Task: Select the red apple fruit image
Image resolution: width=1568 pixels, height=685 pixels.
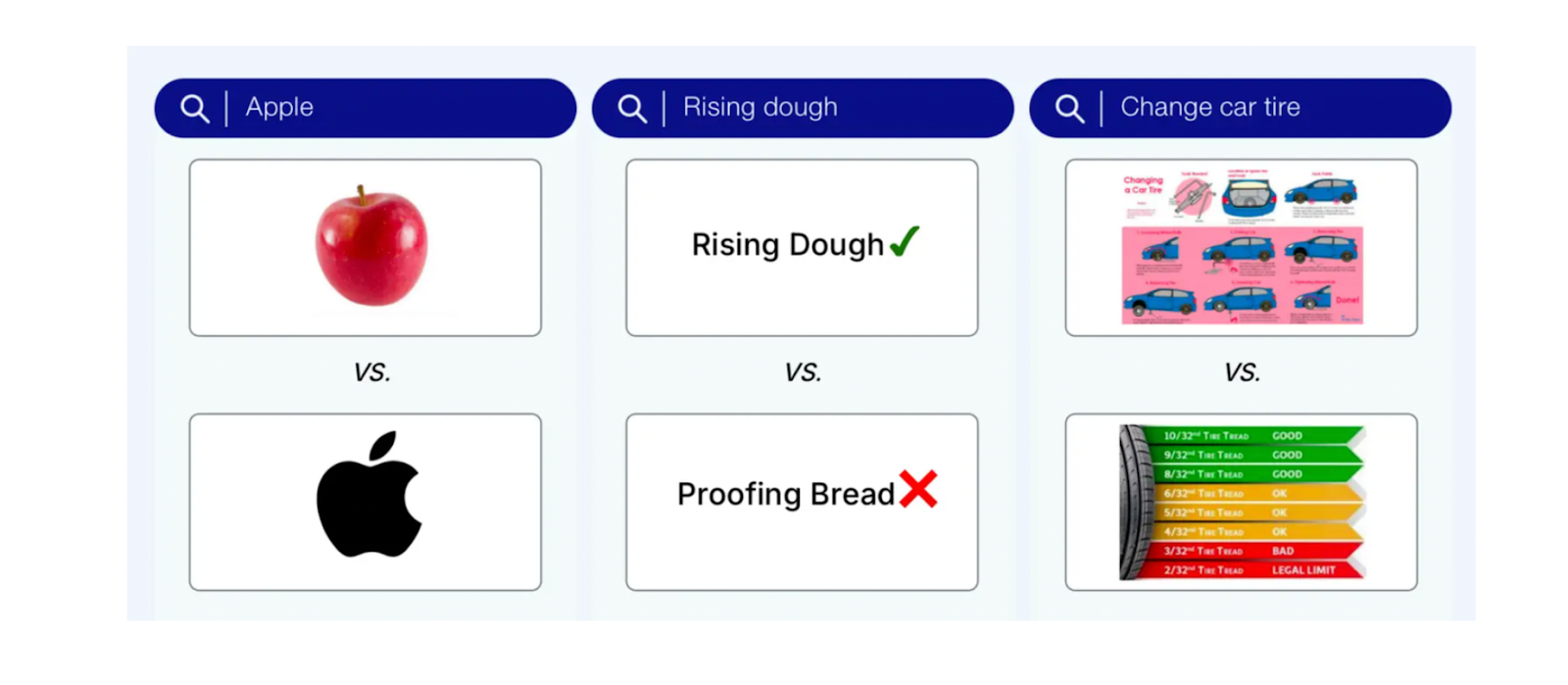Action: point(370,247)
